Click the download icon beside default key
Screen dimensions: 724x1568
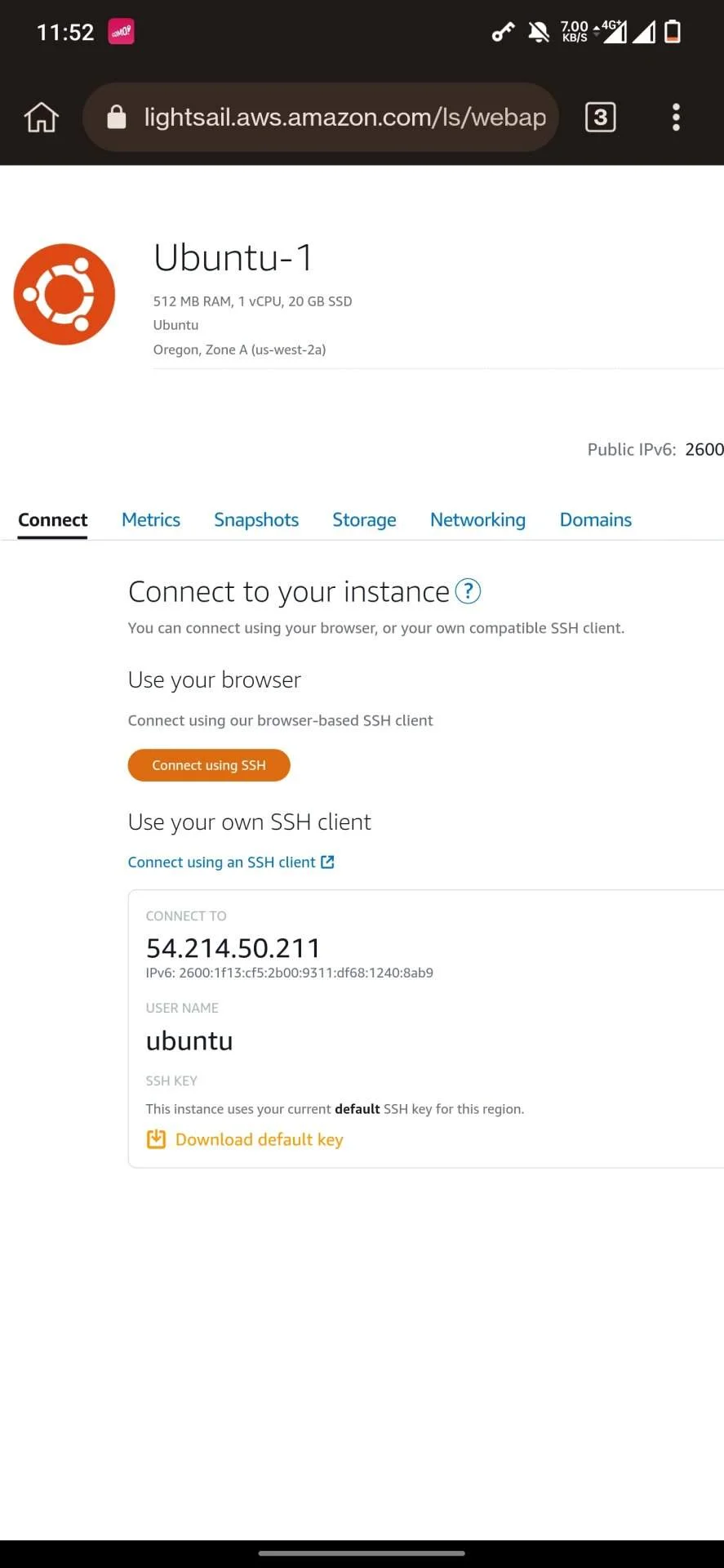[x=156, y=1138]
